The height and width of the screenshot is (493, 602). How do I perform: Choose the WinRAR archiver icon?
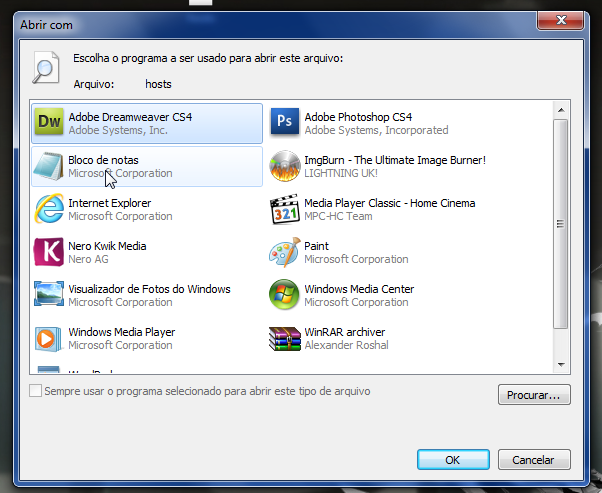point(285,338)
